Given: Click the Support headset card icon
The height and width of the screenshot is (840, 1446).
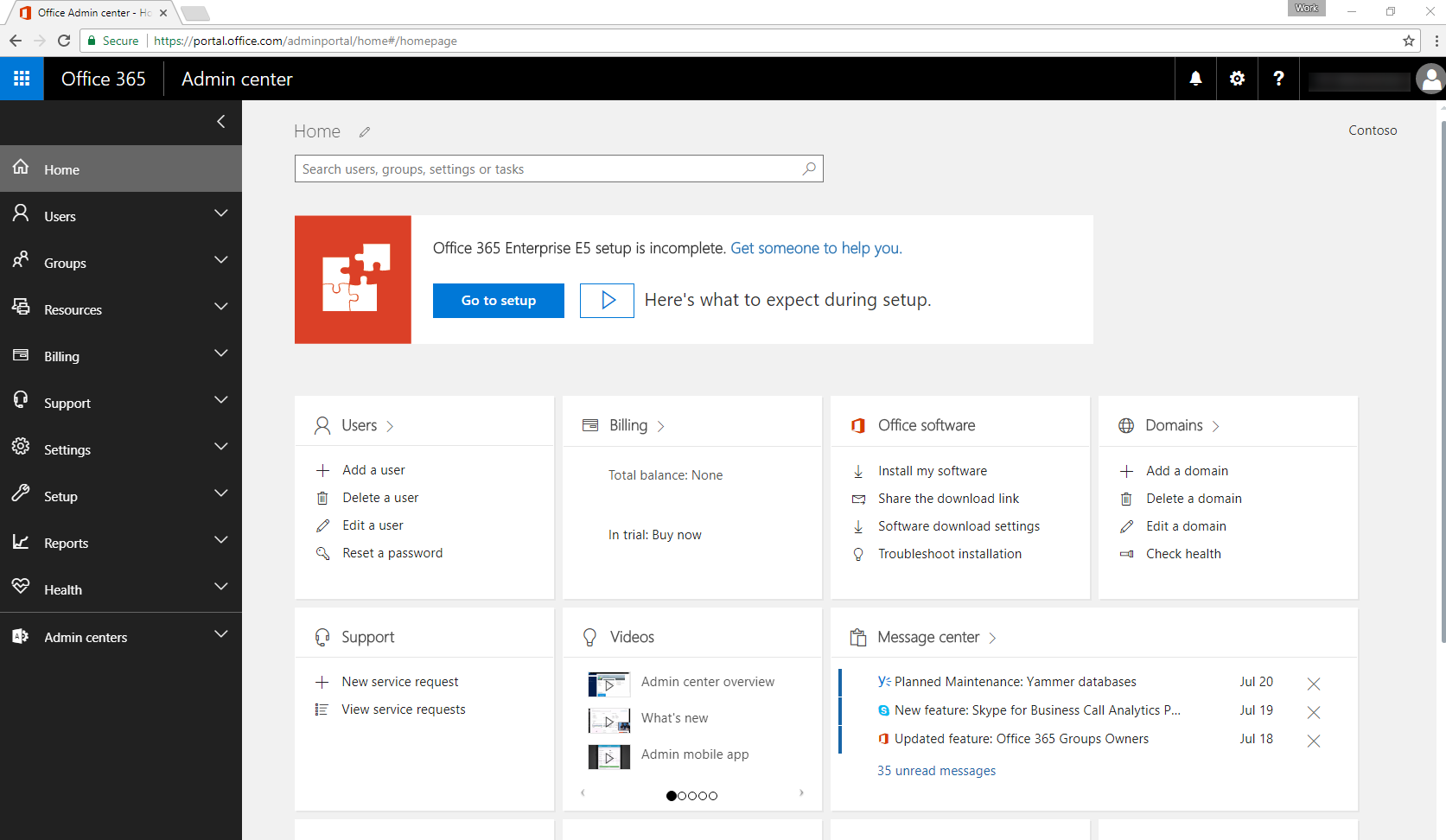Looking at the screenshot, I should pos(322,637).
